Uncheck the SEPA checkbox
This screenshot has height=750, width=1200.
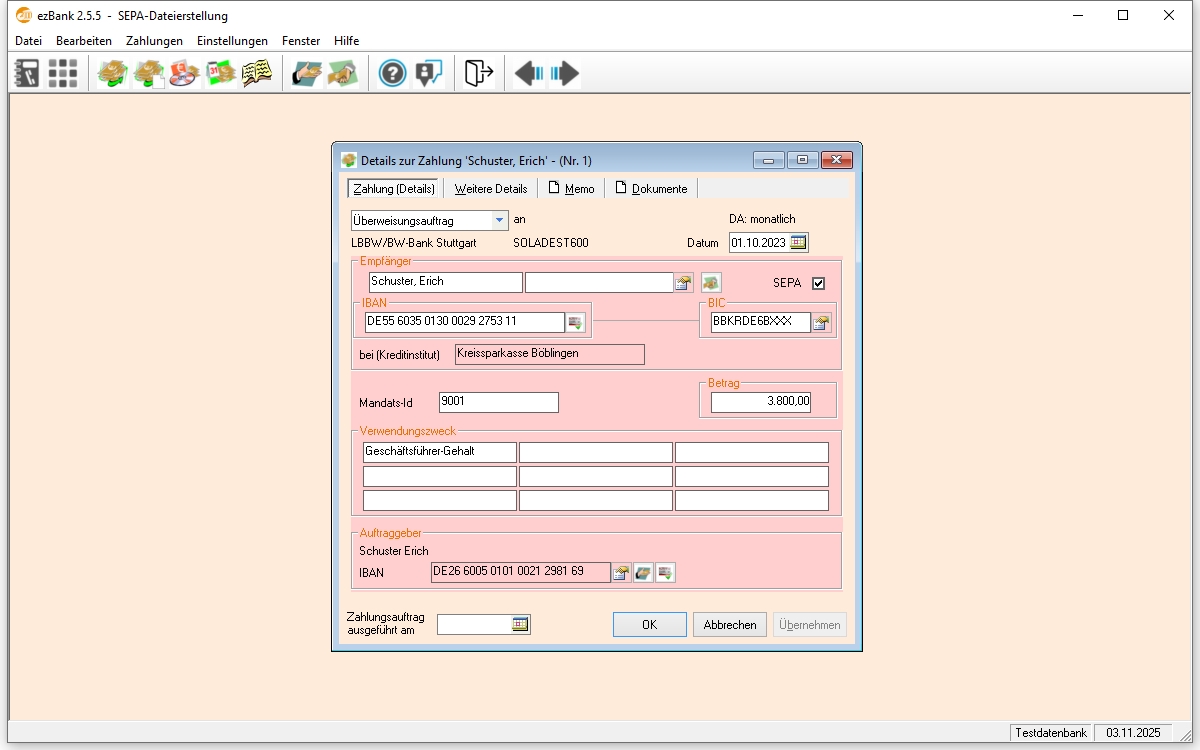(819, 283)
